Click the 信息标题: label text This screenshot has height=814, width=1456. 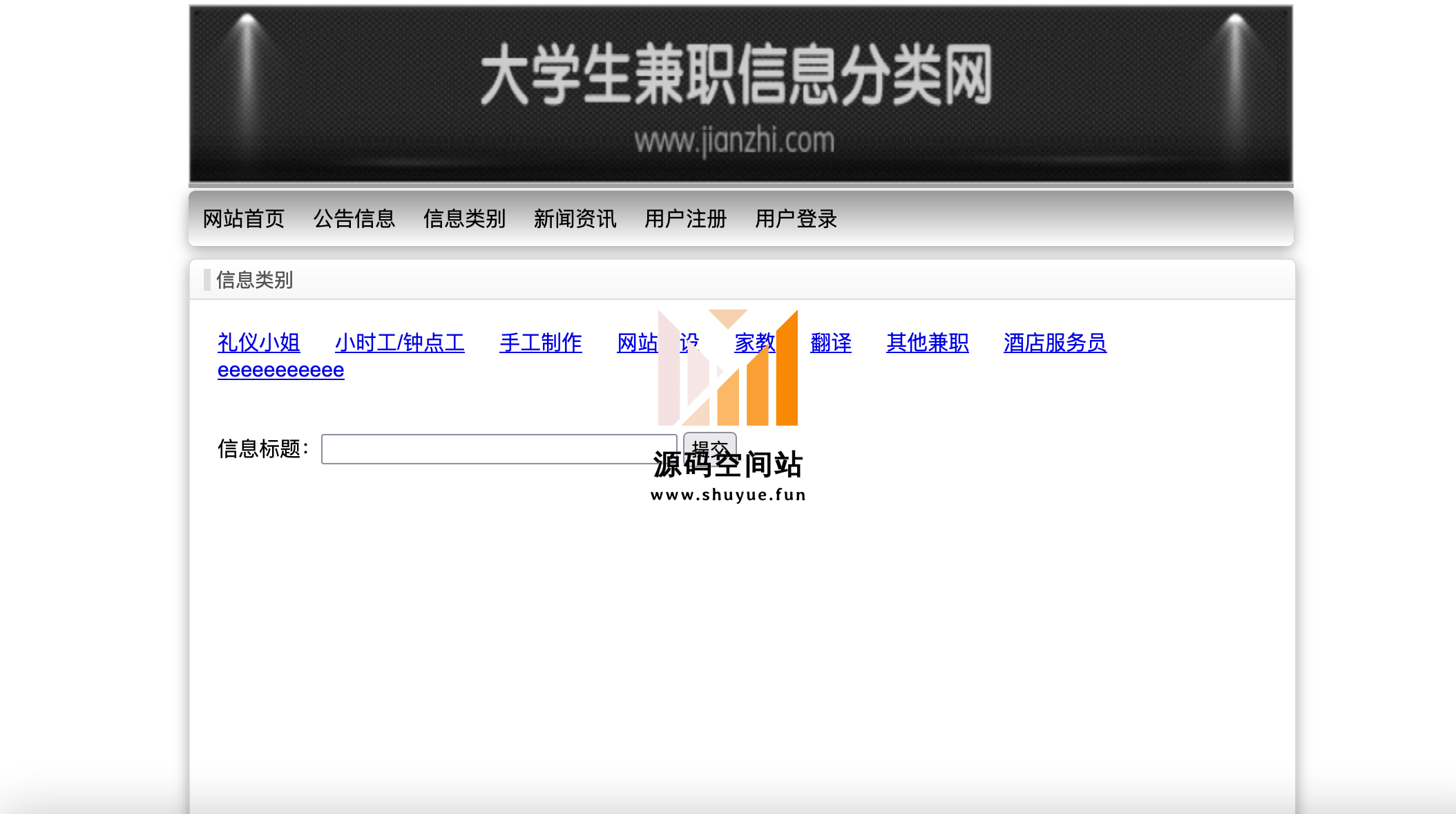[264, 449]
